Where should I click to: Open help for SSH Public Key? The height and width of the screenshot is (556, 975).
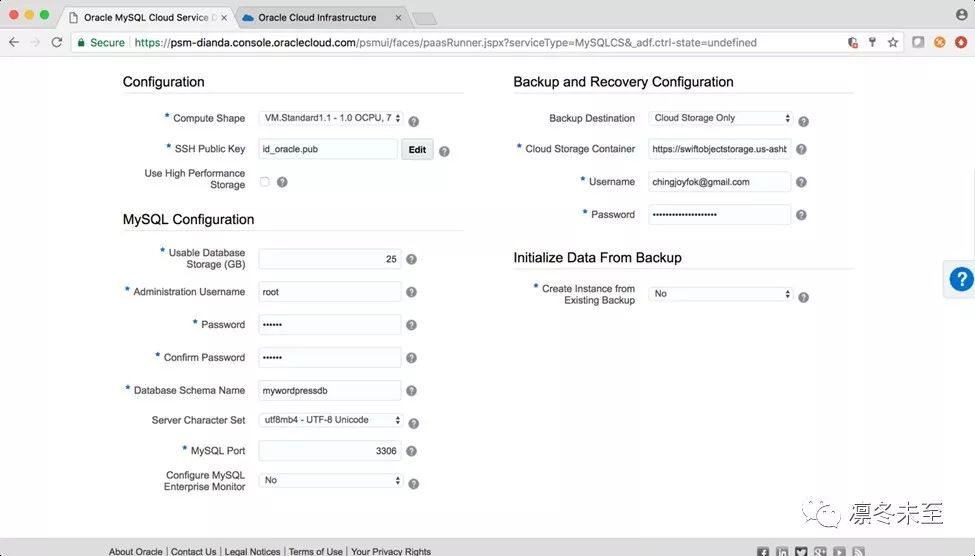click(444, 151)
